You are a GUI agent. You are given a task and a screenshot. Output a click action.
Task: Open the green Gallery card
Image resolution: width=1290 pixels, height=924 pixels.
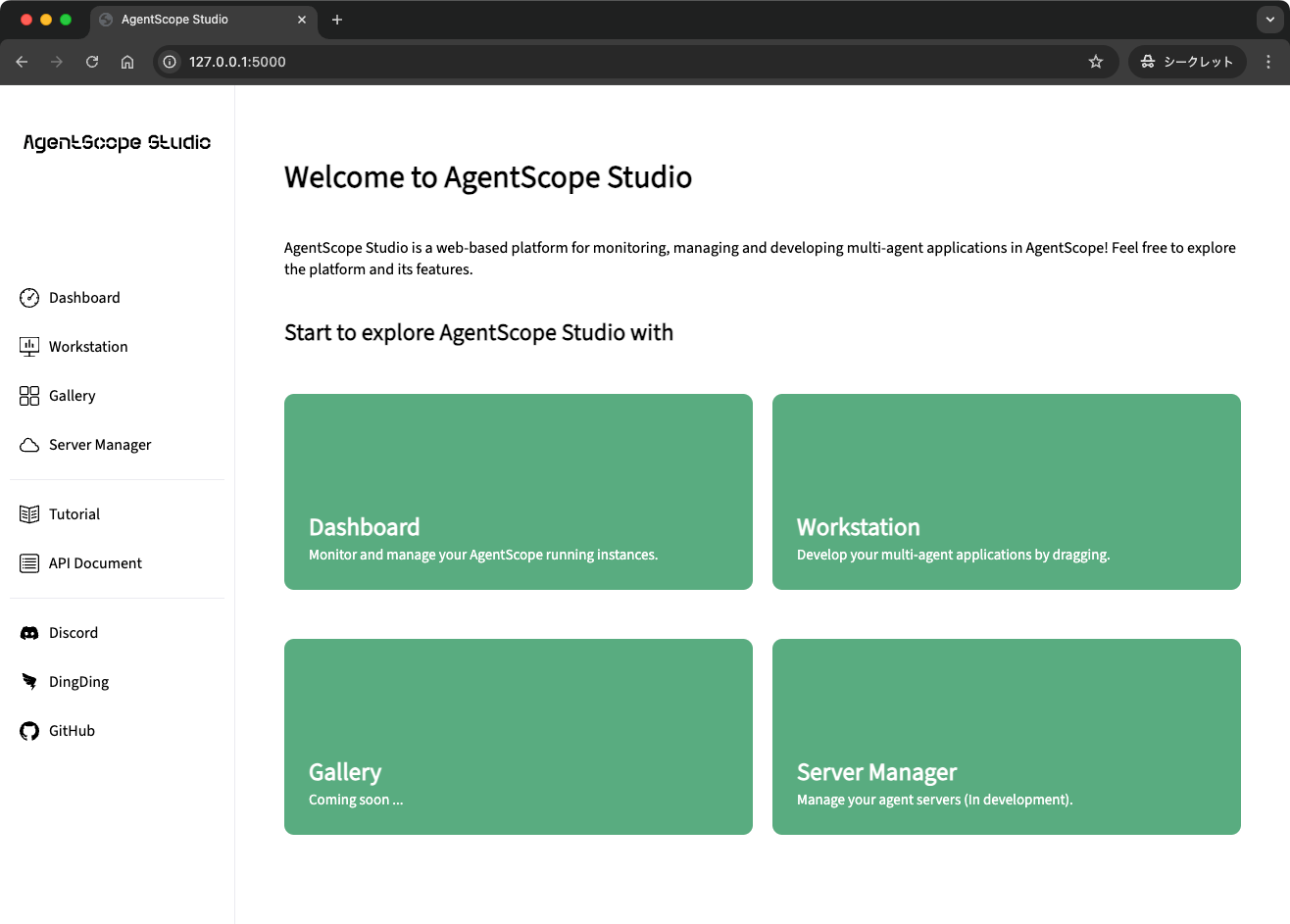[519, 737]
